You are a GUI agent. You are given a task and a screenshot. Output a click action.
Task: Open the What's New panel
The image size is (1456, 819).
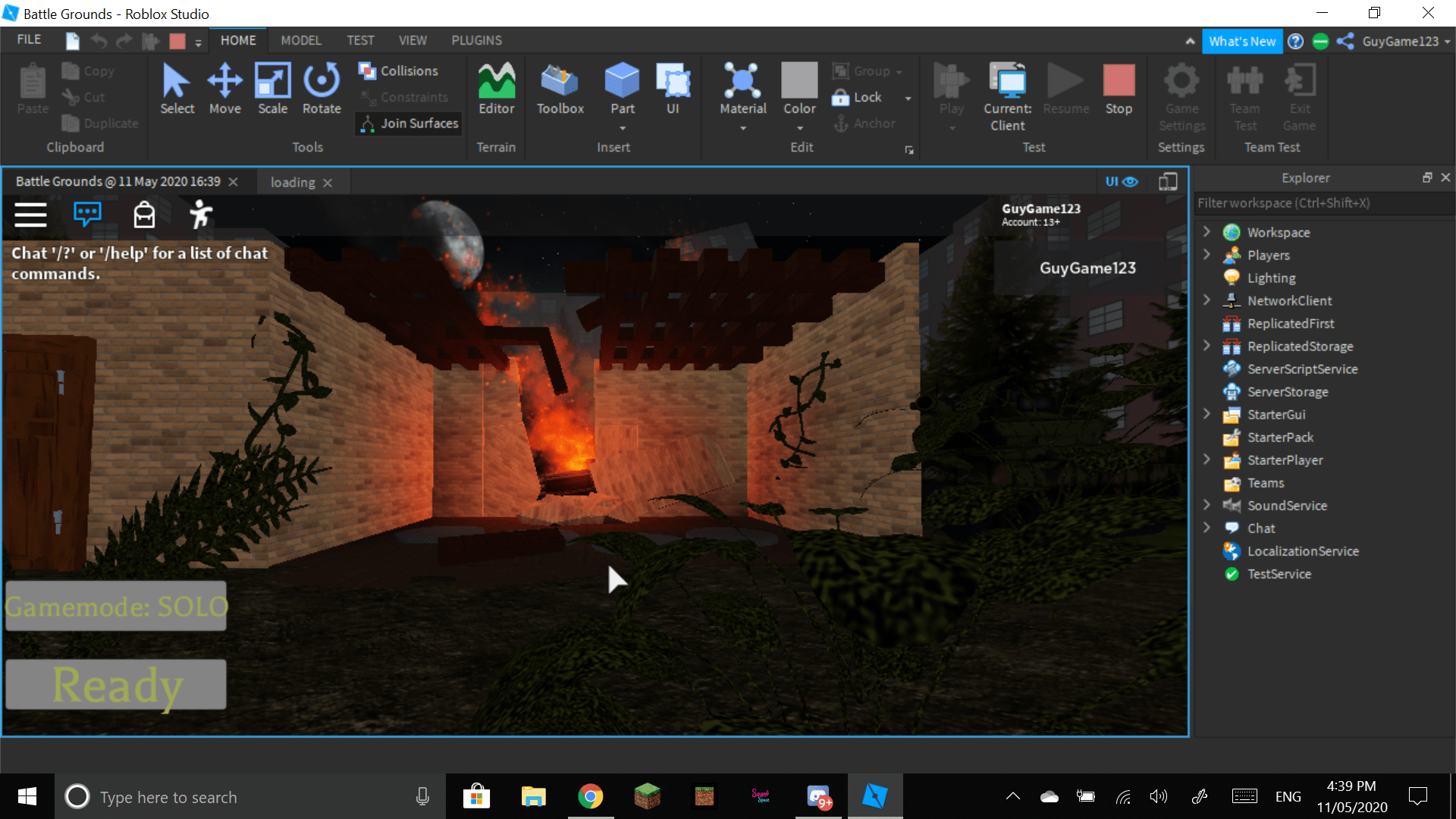click(1242, 41)
